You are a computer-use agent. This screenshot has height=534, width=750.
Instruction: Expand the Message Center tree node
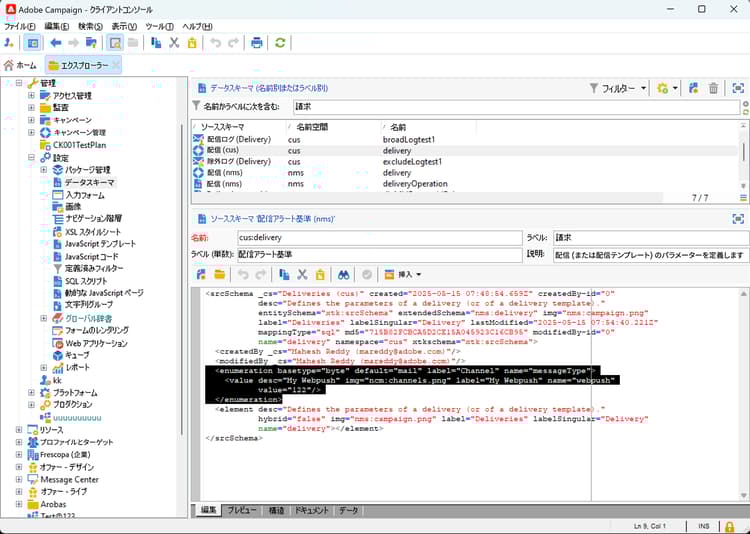[x=19, y=479]
